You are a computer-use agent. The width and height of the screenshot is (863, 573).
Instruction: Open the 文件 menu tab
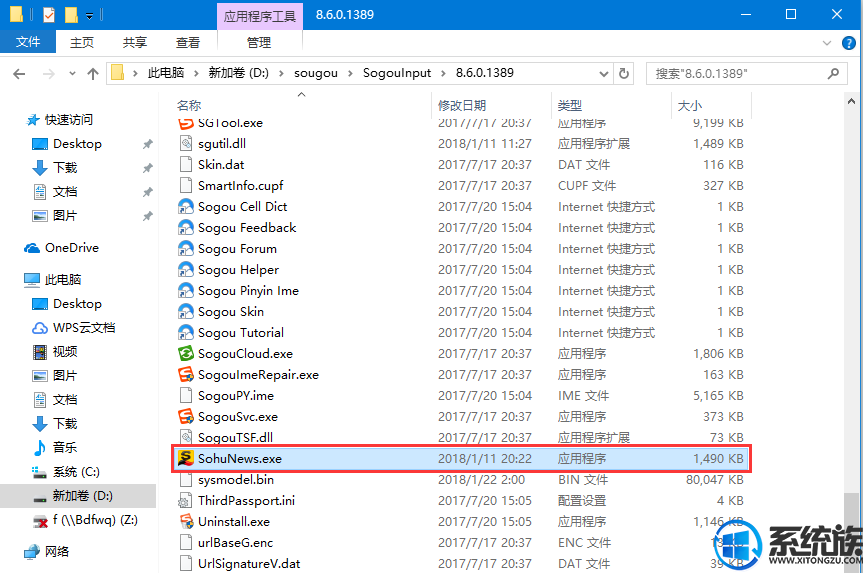tap(28, 42)
